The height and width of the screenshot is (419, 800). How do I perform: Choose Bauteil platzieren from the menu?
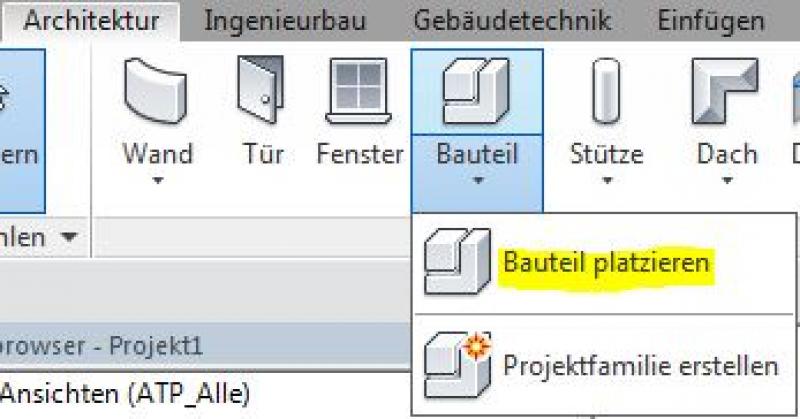click(x=606, y=263)
